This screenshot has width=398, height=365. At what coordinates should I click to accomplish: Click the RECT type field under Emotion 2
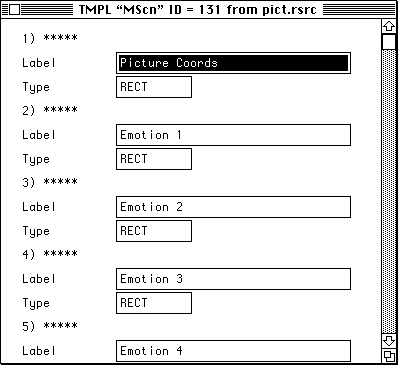tap(154, 231)
